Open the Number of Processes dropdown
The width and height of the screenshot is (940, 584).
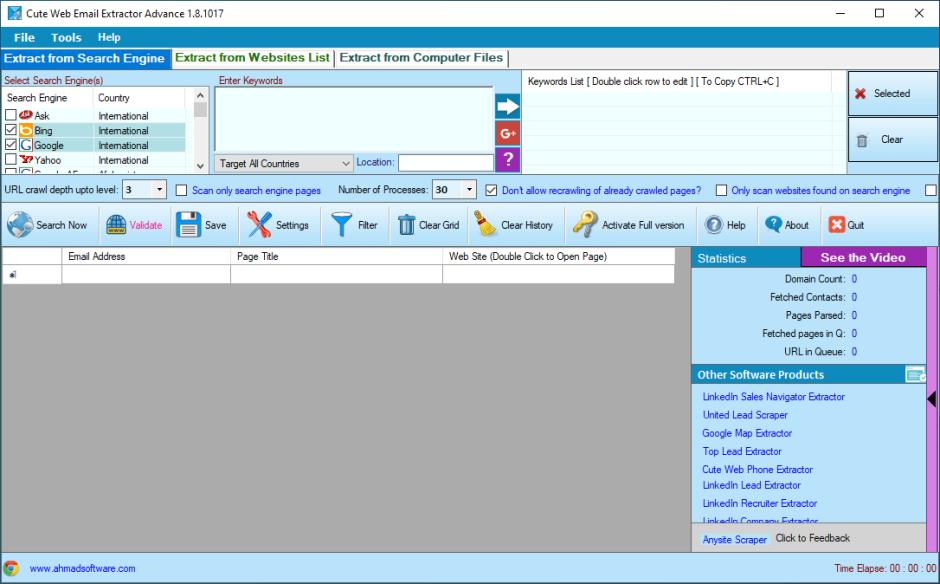(x=469, y=189)
